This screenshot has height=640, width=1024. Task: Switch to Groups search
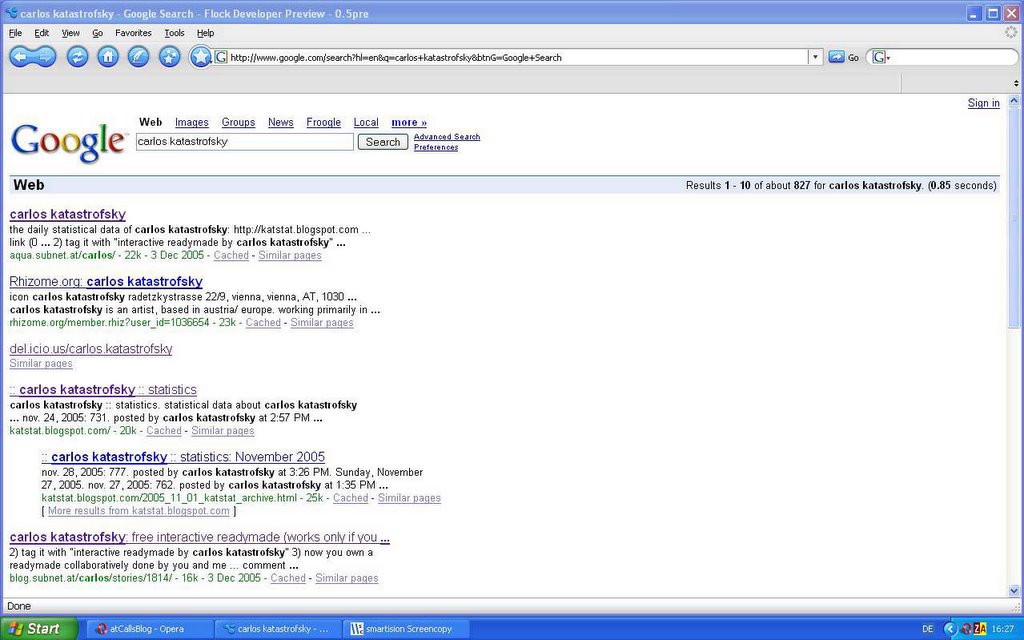pyautogui.click(x=238, y=122)
